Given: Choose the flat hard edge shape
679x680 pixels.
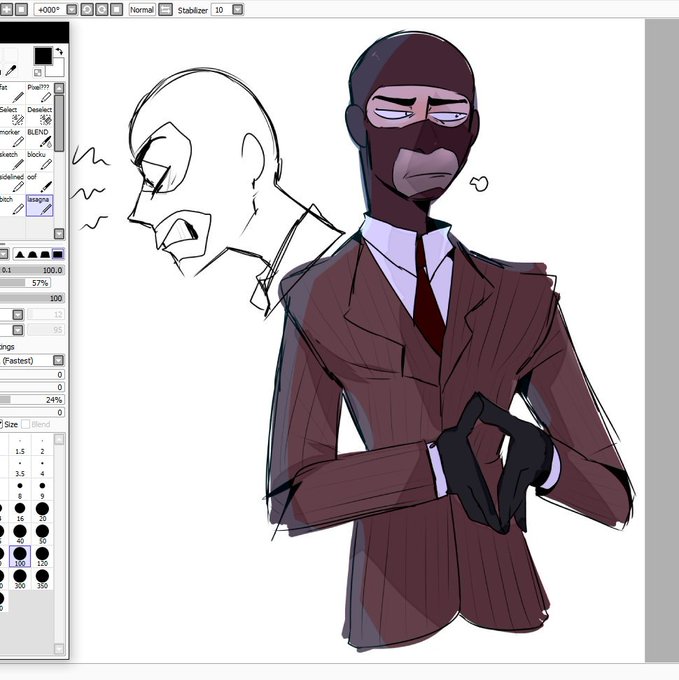Looking at the screenshot, I should coord(58,255).
